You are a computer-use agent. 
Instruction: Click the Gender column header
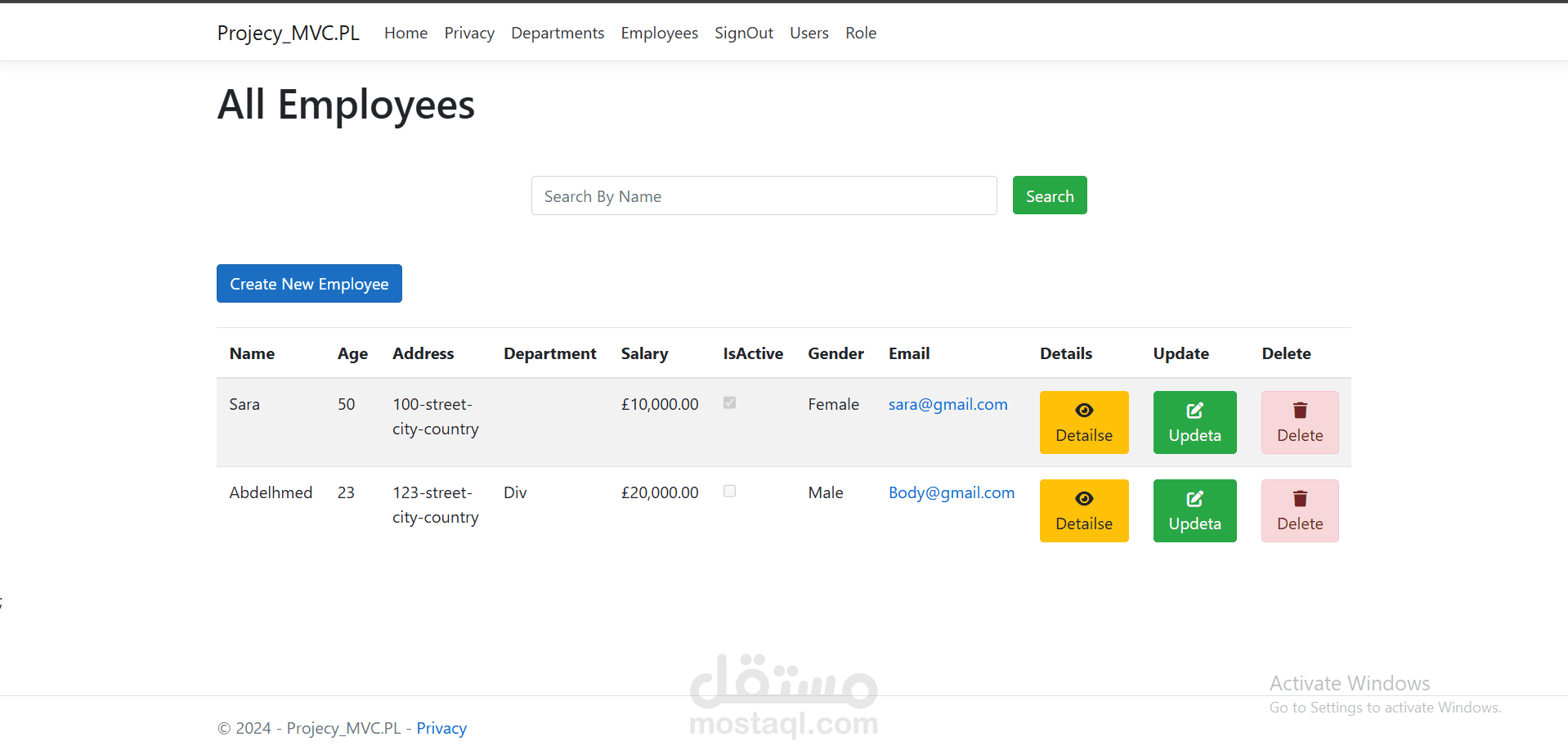[x=836, y=353]
